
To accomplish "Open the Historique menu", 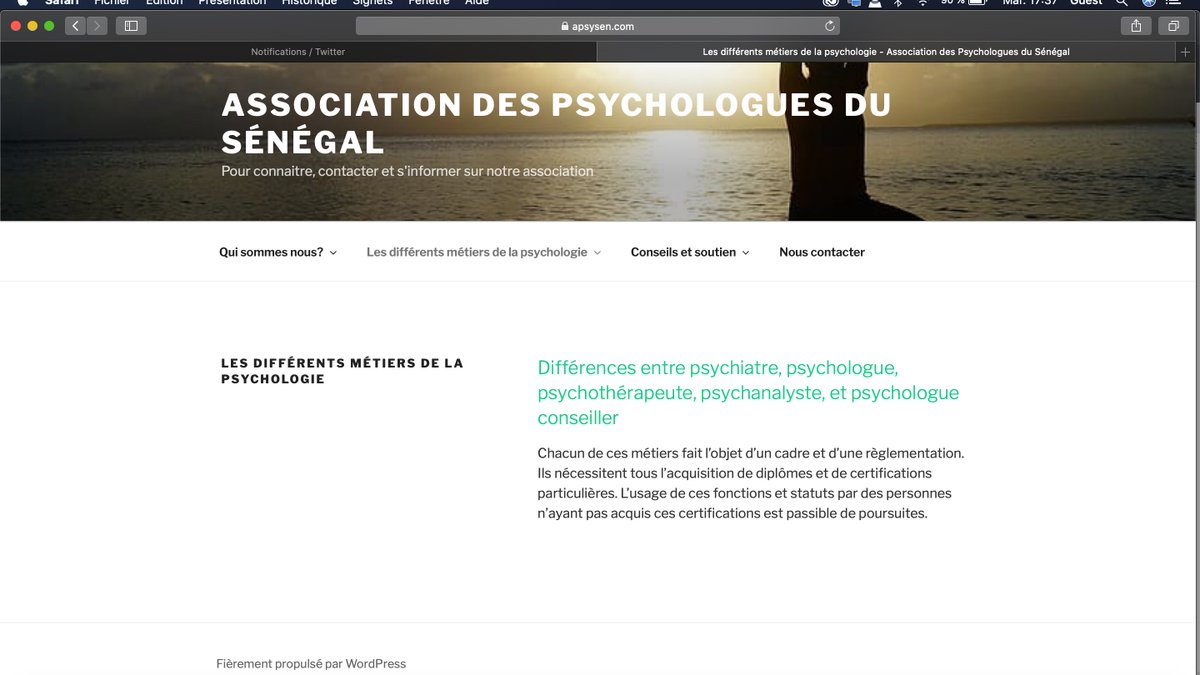I will pyautogui.click(x=309, y=3).
